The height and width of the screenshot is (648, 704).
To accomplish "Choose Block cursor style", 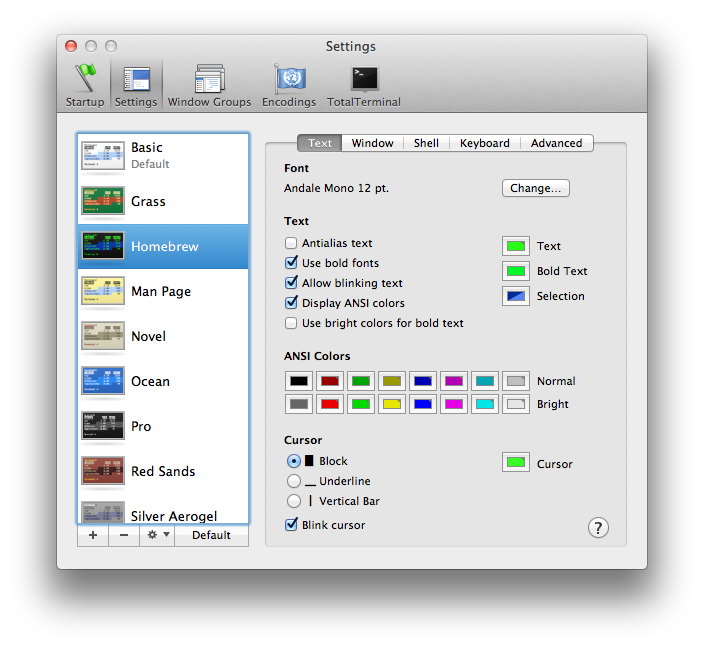I will click(294, 461).
